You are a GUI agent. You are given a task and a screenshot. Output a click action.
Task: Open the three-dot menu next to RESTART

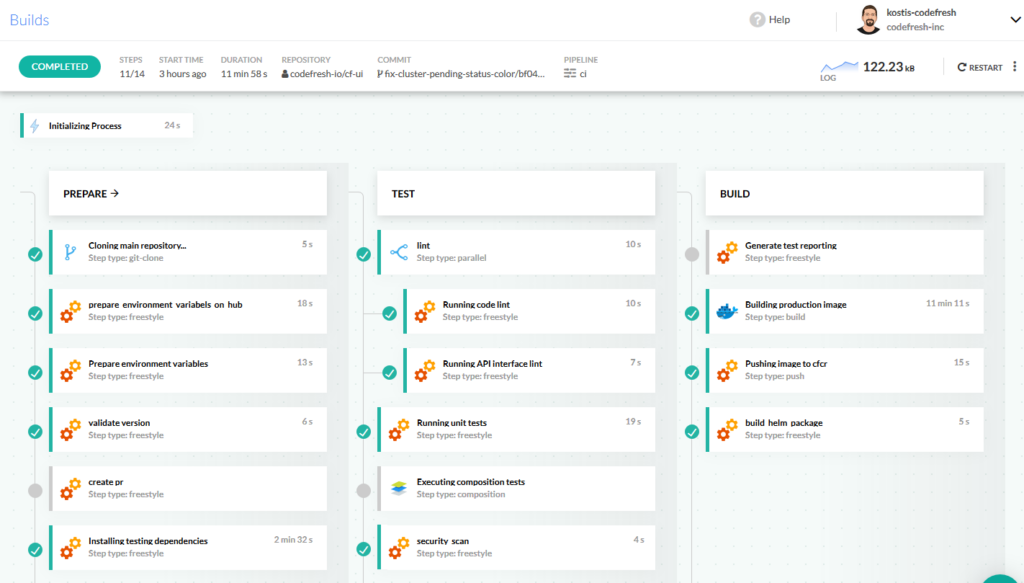coord(1013,67)
